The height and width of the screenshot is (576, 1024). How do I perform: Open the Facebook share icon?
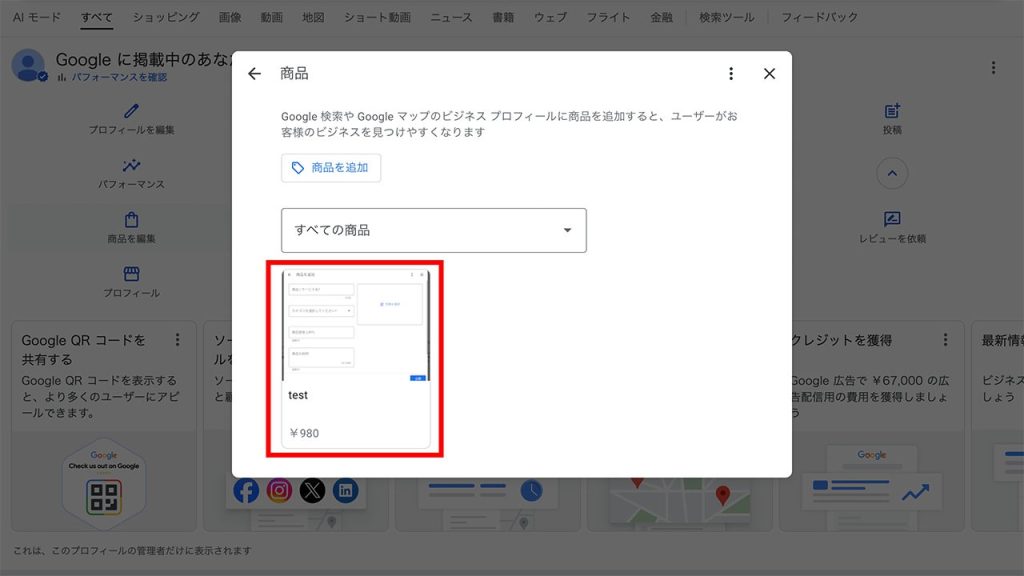coord(246,491)
